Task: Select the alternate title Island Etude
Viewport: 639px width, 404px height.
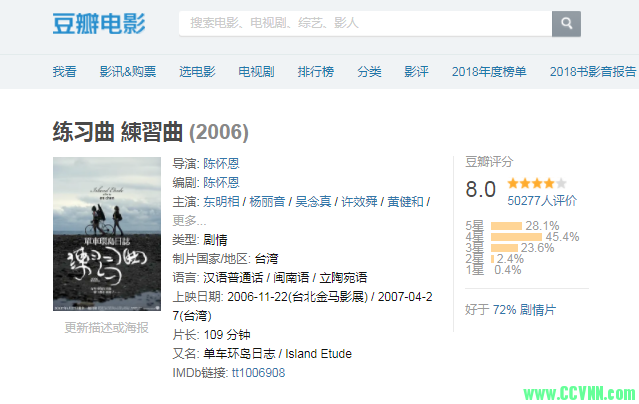Action: pos(318,353)
